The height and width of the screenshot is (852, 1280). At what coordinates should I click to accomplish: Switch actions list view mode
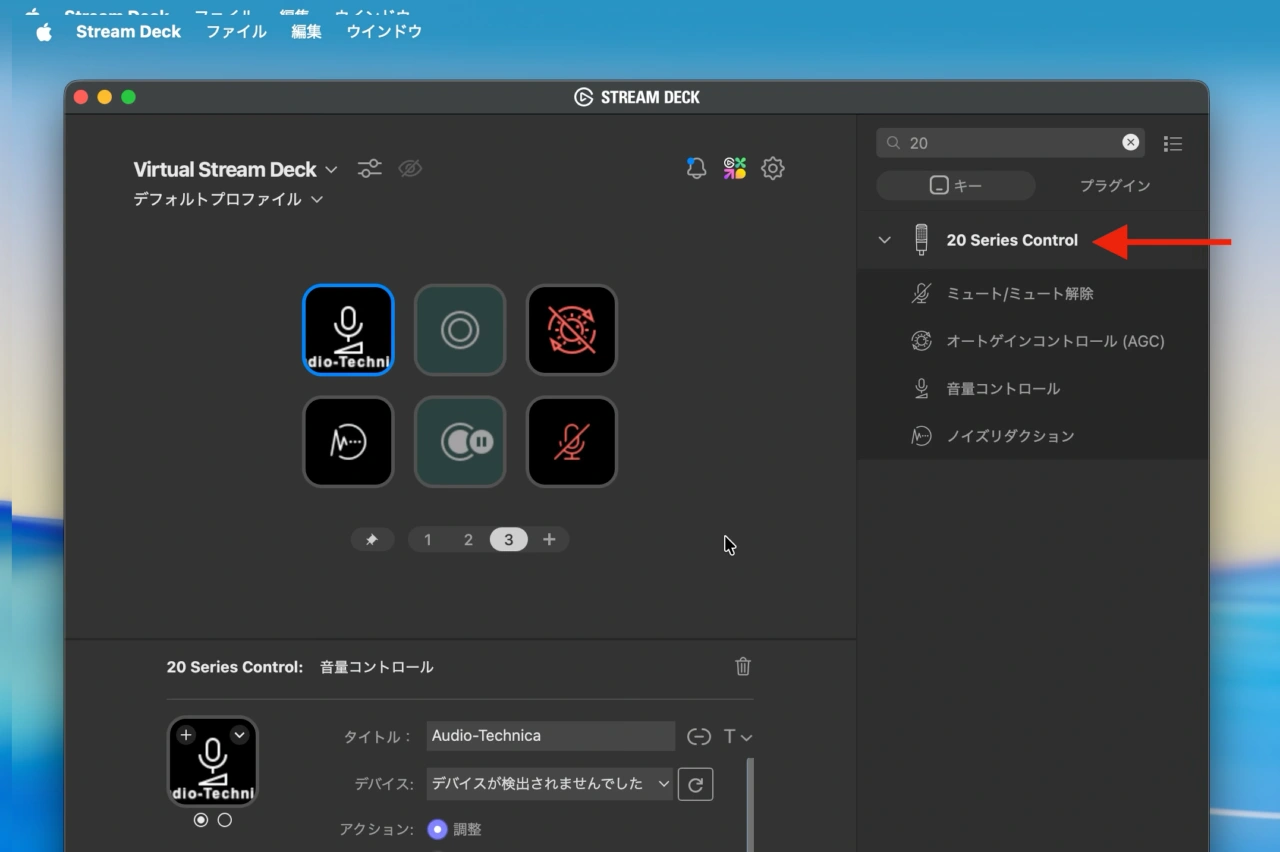(1173, 144)
